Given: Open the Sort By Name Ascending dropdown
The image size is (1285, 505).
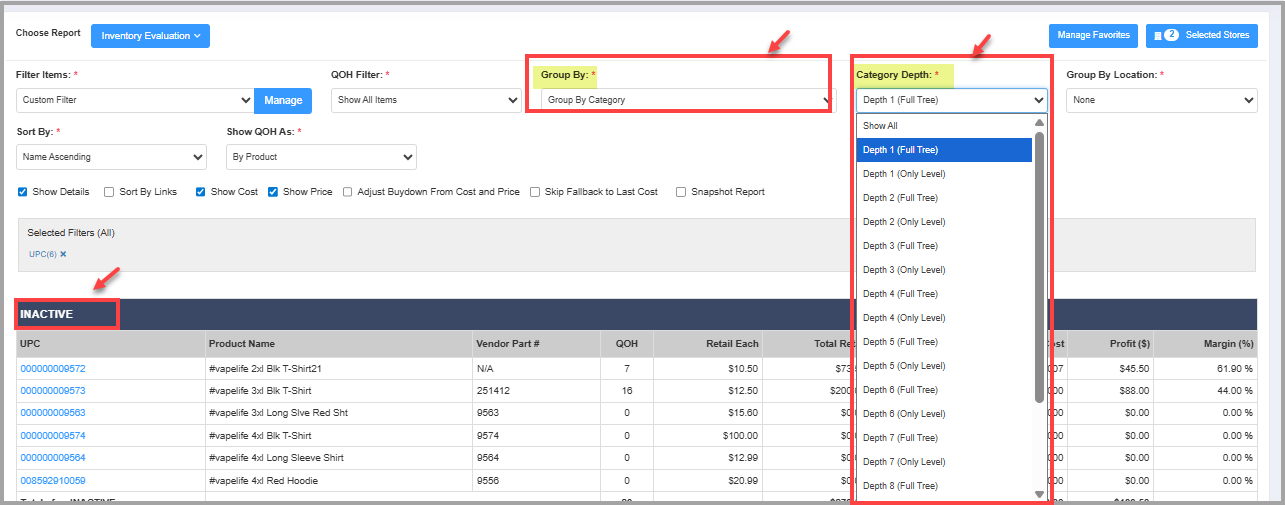Looking at the screenshot, I should [112, 157].
